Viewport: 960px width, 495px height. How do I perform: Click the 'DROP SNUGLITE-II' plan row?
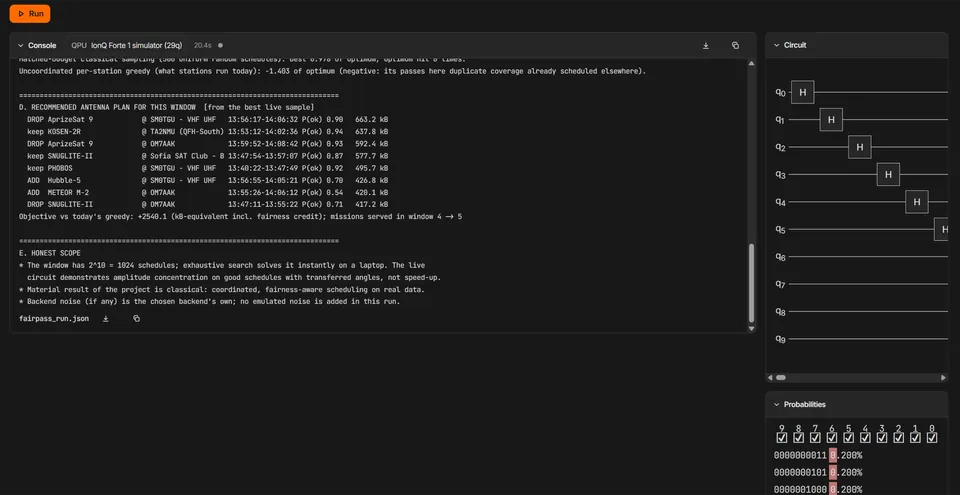[208, 205]
